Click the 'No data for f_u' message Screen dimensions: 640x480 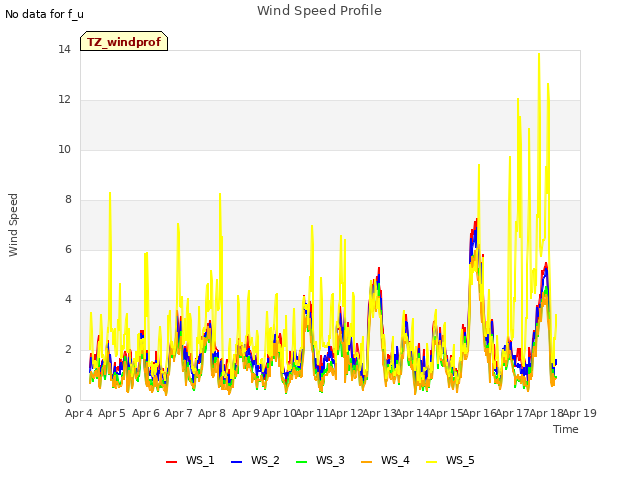click(x=44, y=14)
